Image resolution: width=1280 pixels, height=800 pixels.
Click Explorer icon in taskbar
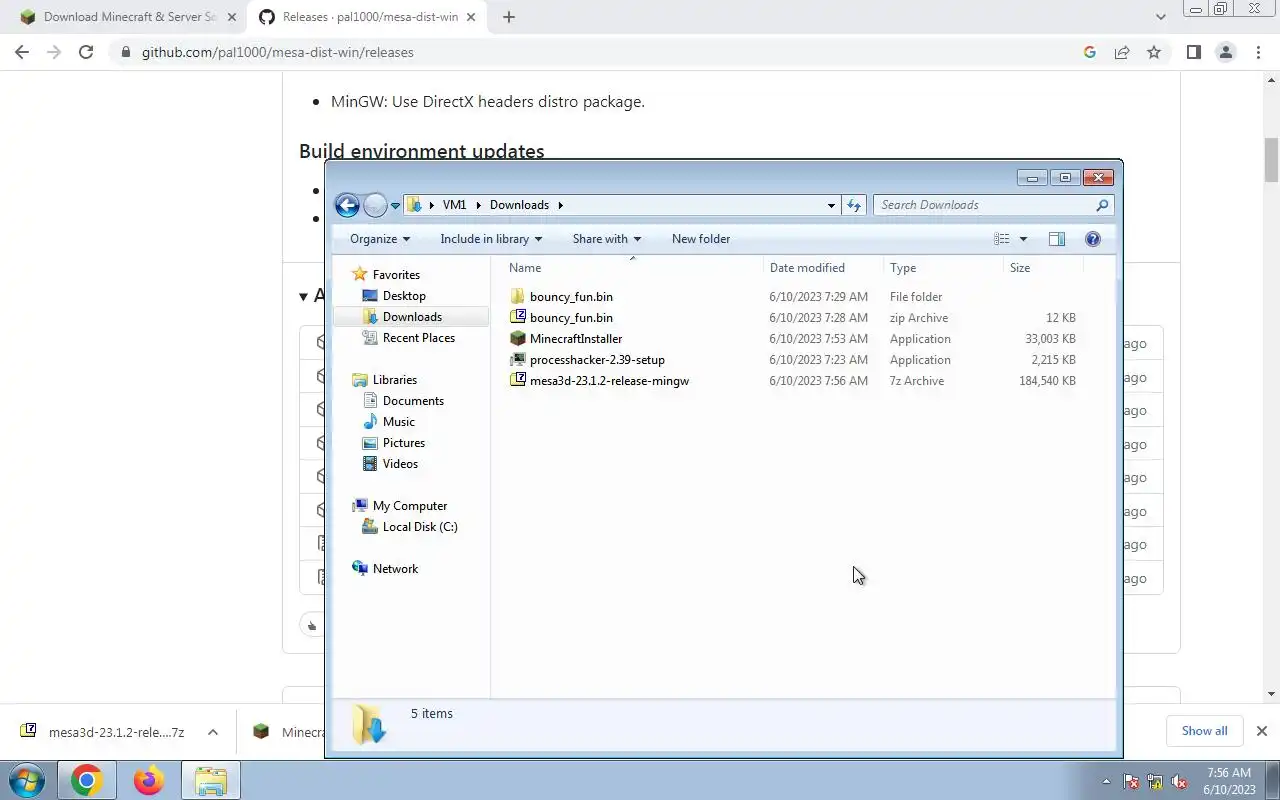211,781
